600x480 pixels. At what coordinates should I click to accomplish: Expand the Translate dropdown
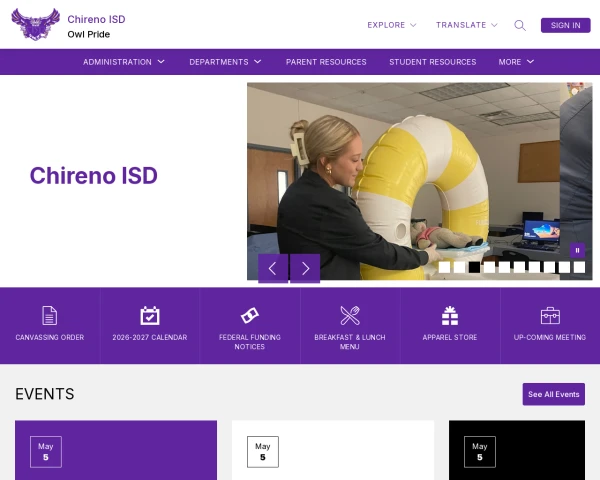[466, 25]
